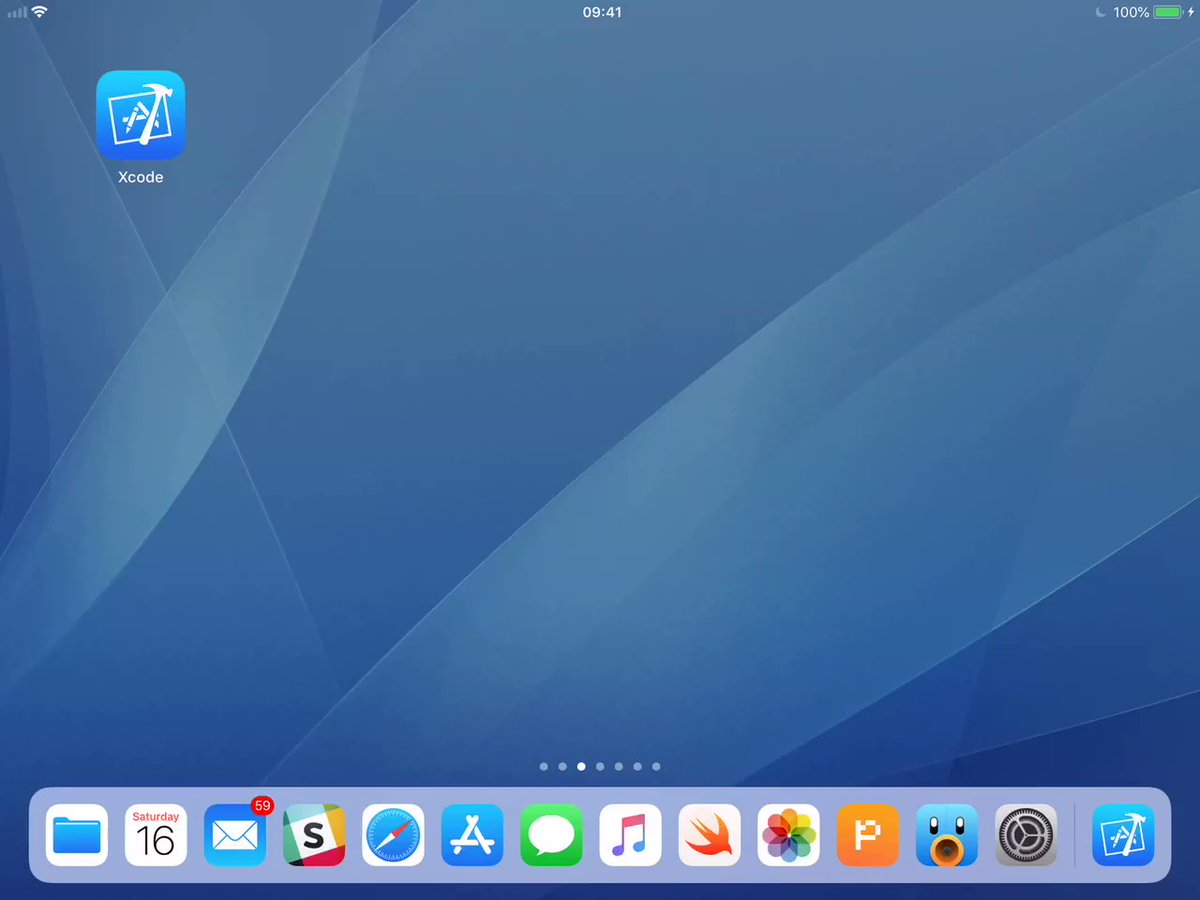This screenshot has height=900, width=1200.
Task: Tap the Do Not Disturb moon icon
Action: (x=1101, y=12)
